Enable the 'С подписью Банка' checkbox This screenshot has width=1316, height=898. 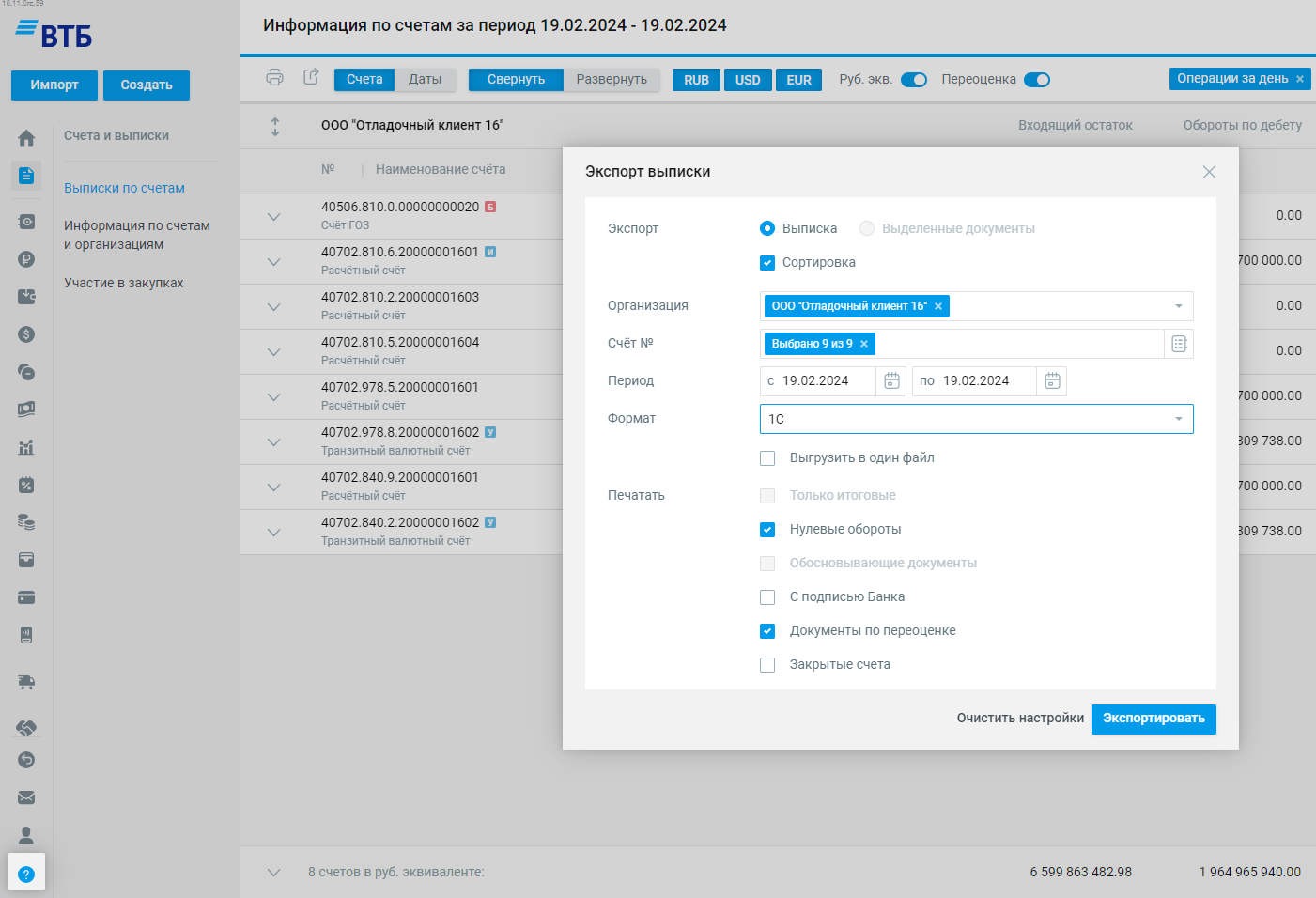[767, 597]
